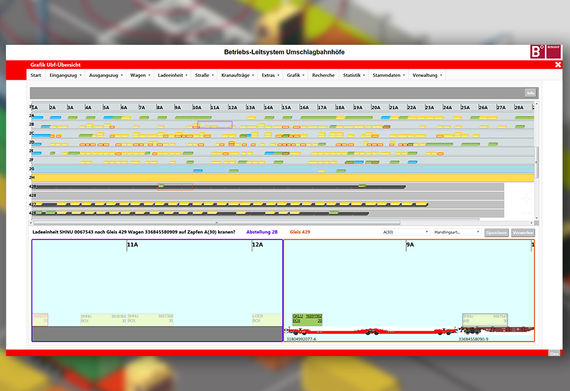Screen dimensions: 570x391
Task: Select SHNU 0067543 container on the wagon
Action: point(485,319)
